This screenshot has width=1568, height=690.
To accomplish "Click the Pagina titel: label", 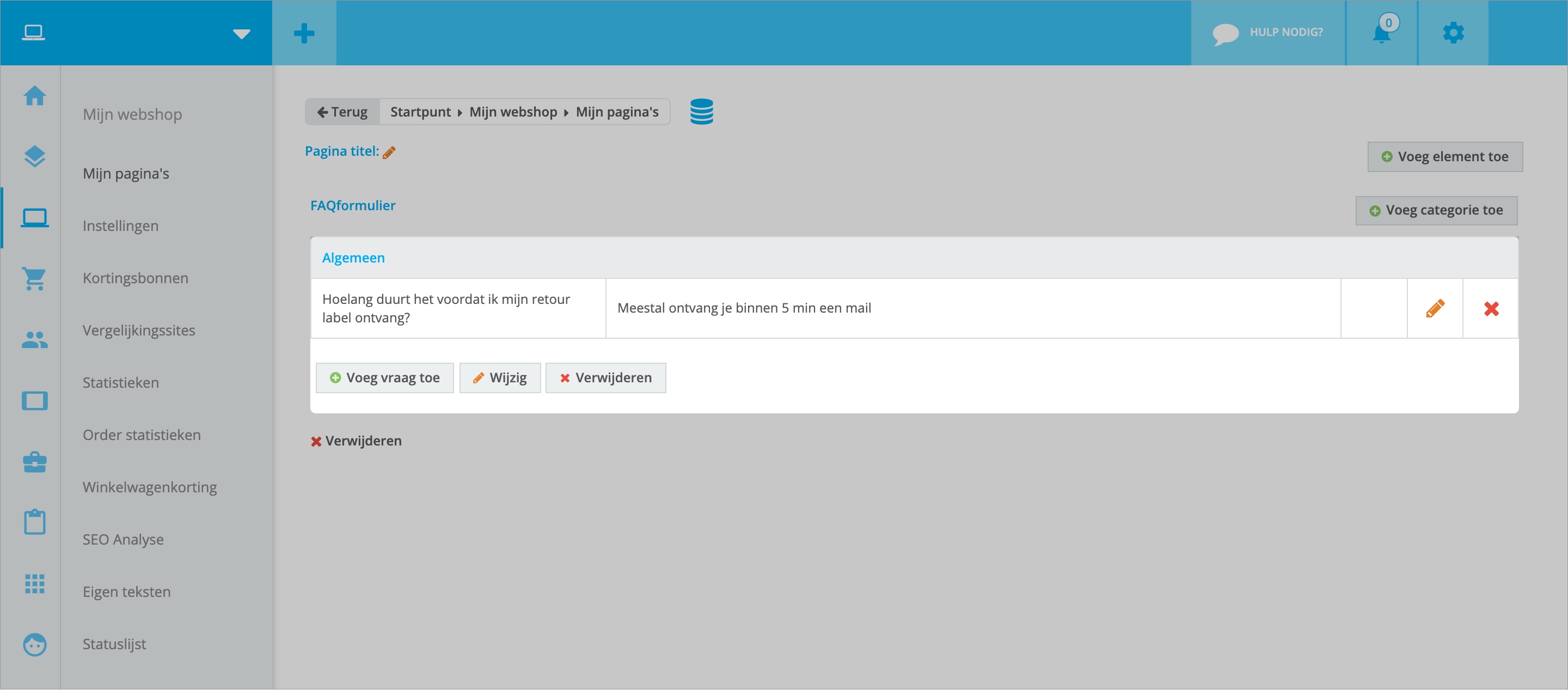I will pyautogui.click(x=342, y=151).
